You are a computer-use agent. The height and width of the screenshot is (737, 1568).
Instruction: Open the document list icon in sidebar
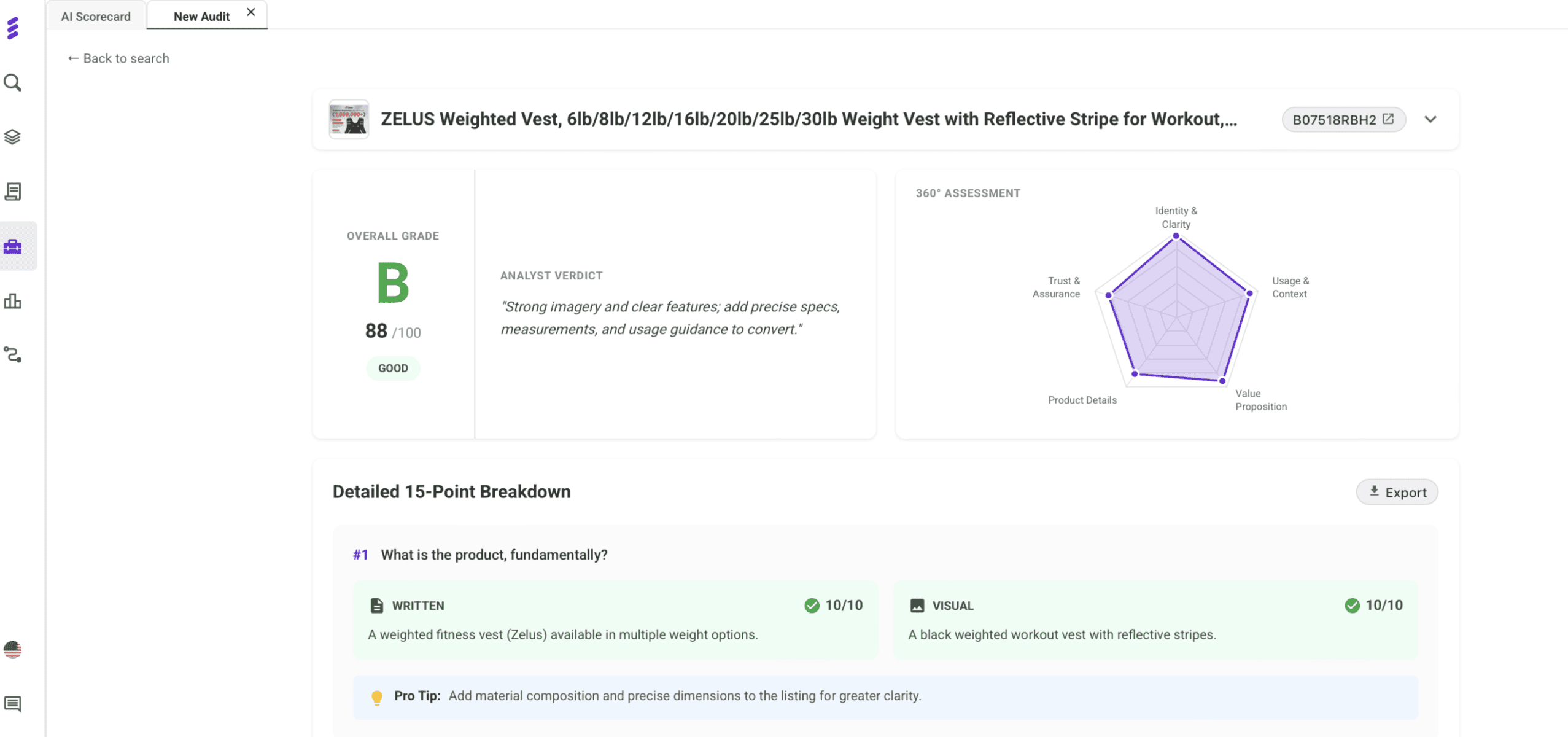pos(13,192)
